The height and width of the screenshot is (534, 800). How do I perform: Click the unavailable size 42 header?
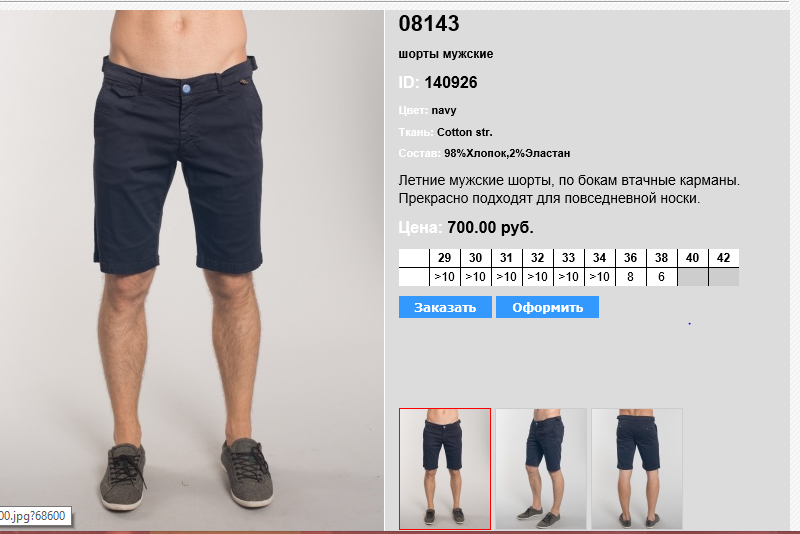[724, 258]
